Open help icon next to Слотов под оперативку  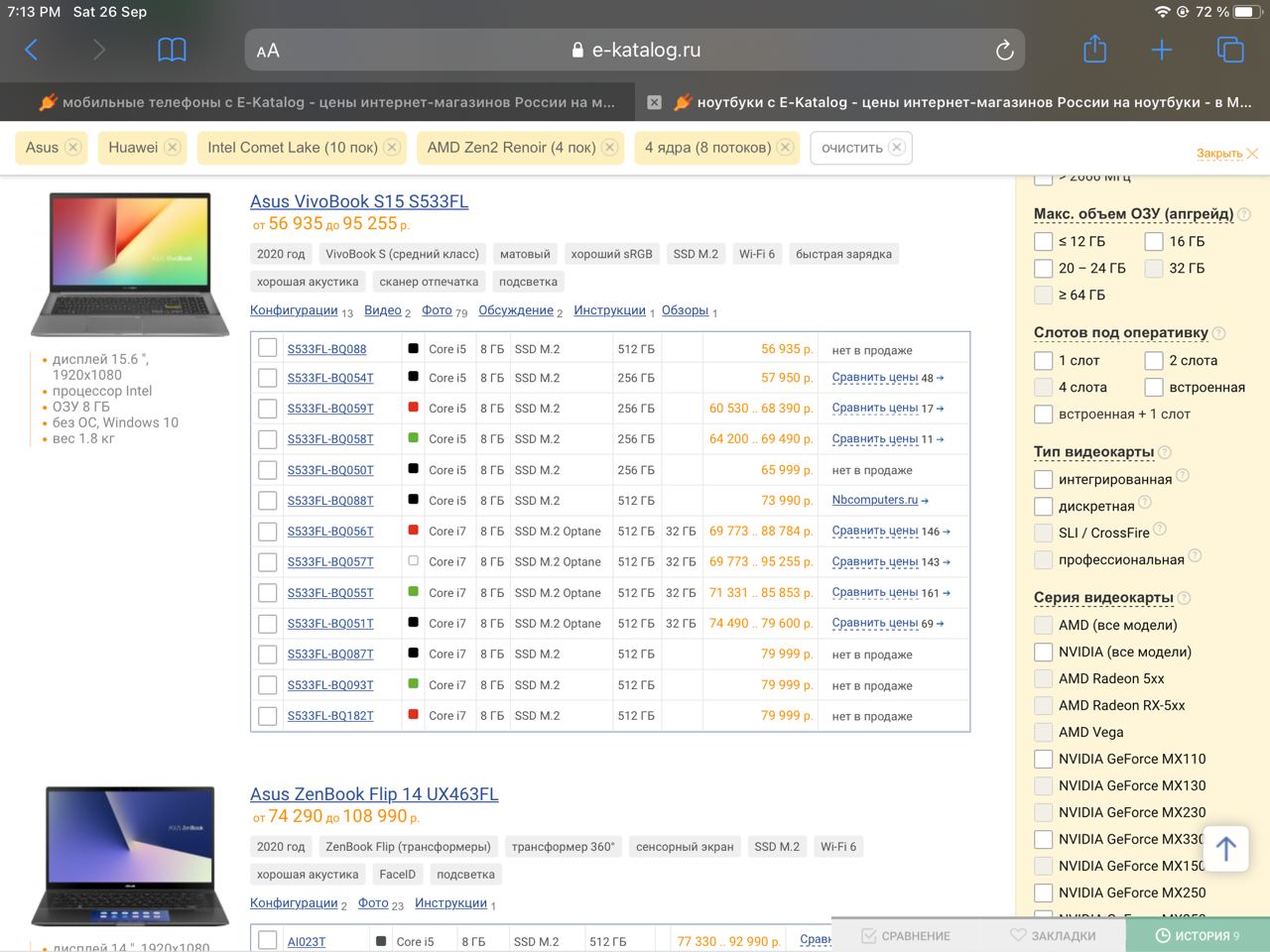[1218, 333]
